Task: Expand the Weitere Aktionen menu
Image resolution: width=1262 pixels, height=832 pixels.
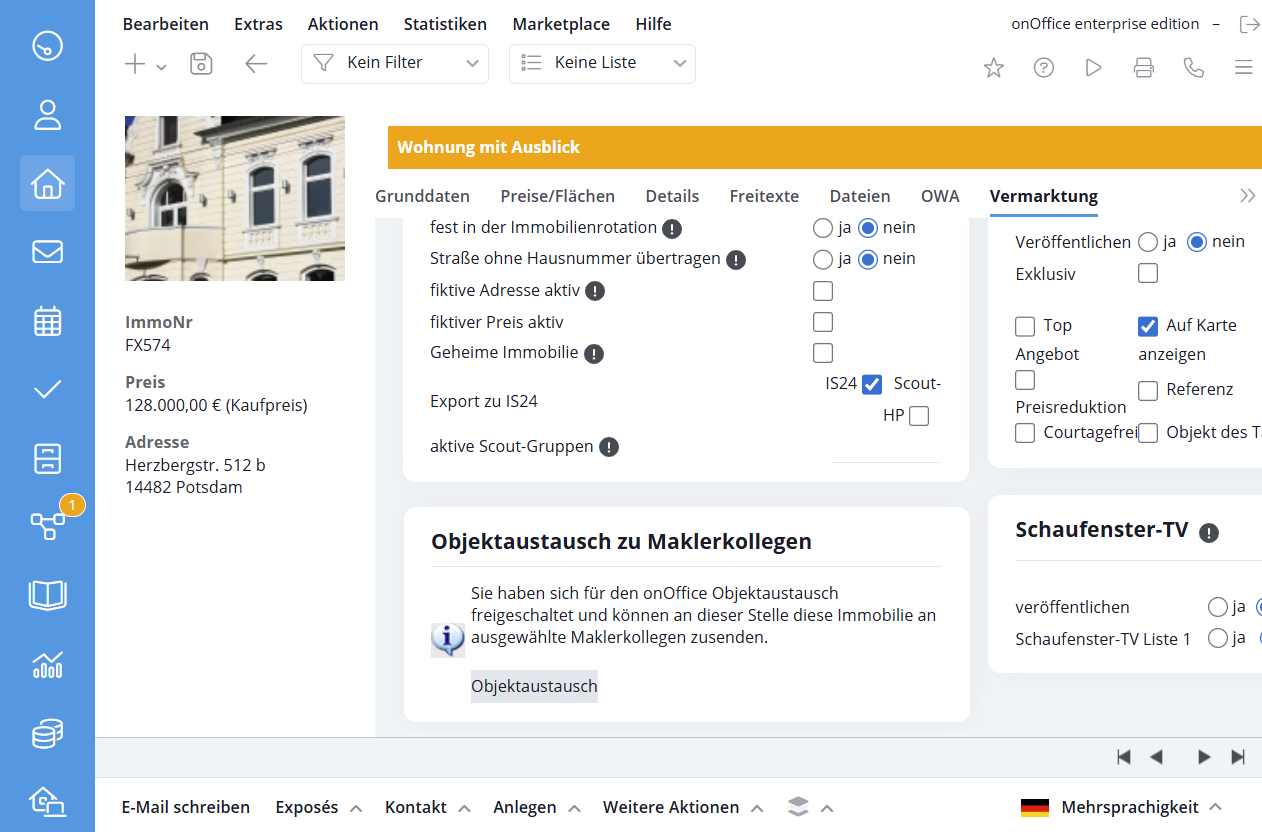Action: (682, 807)
